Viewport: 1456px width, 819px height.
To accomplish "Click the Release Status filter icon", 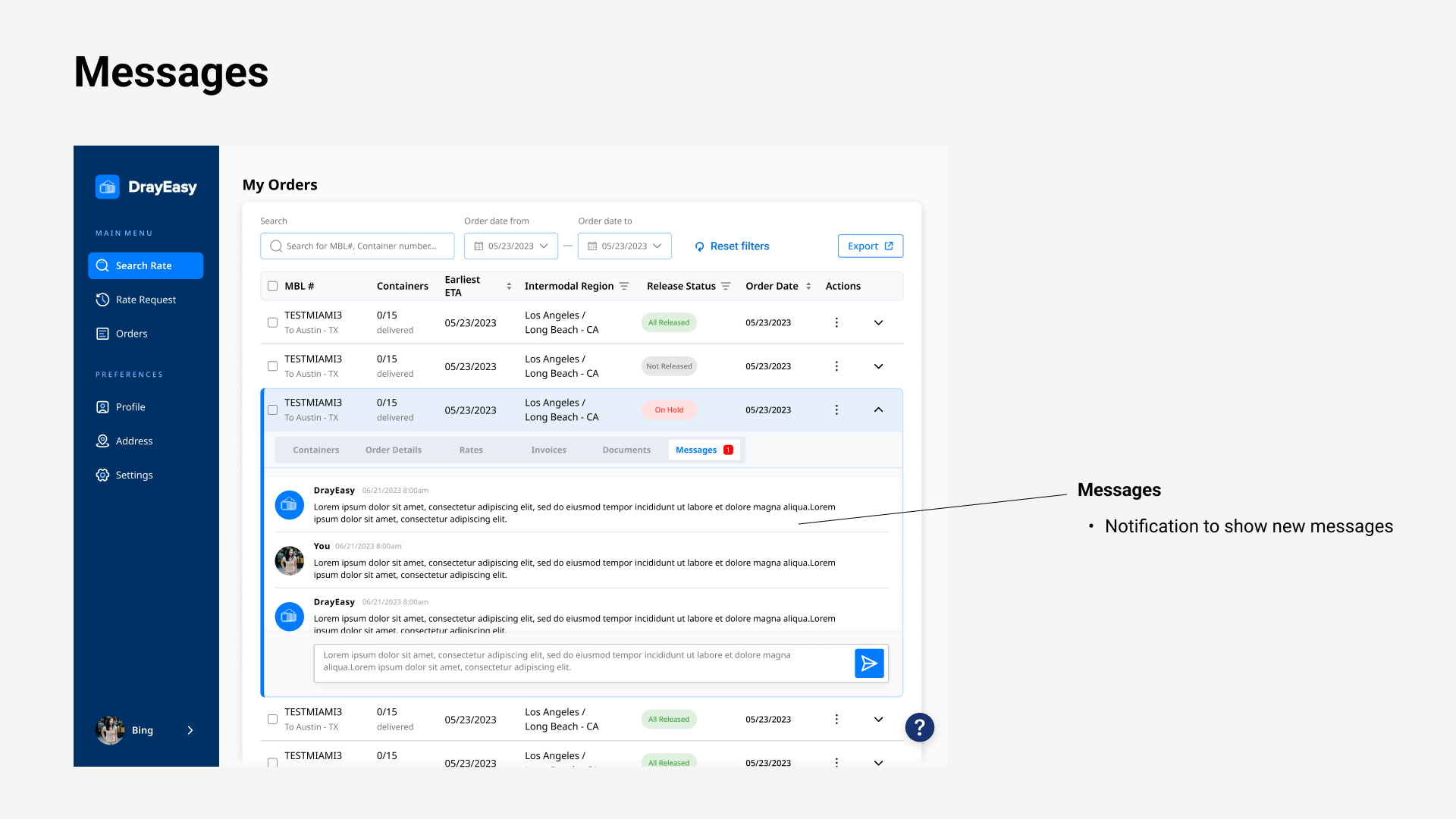I will 726,286.
